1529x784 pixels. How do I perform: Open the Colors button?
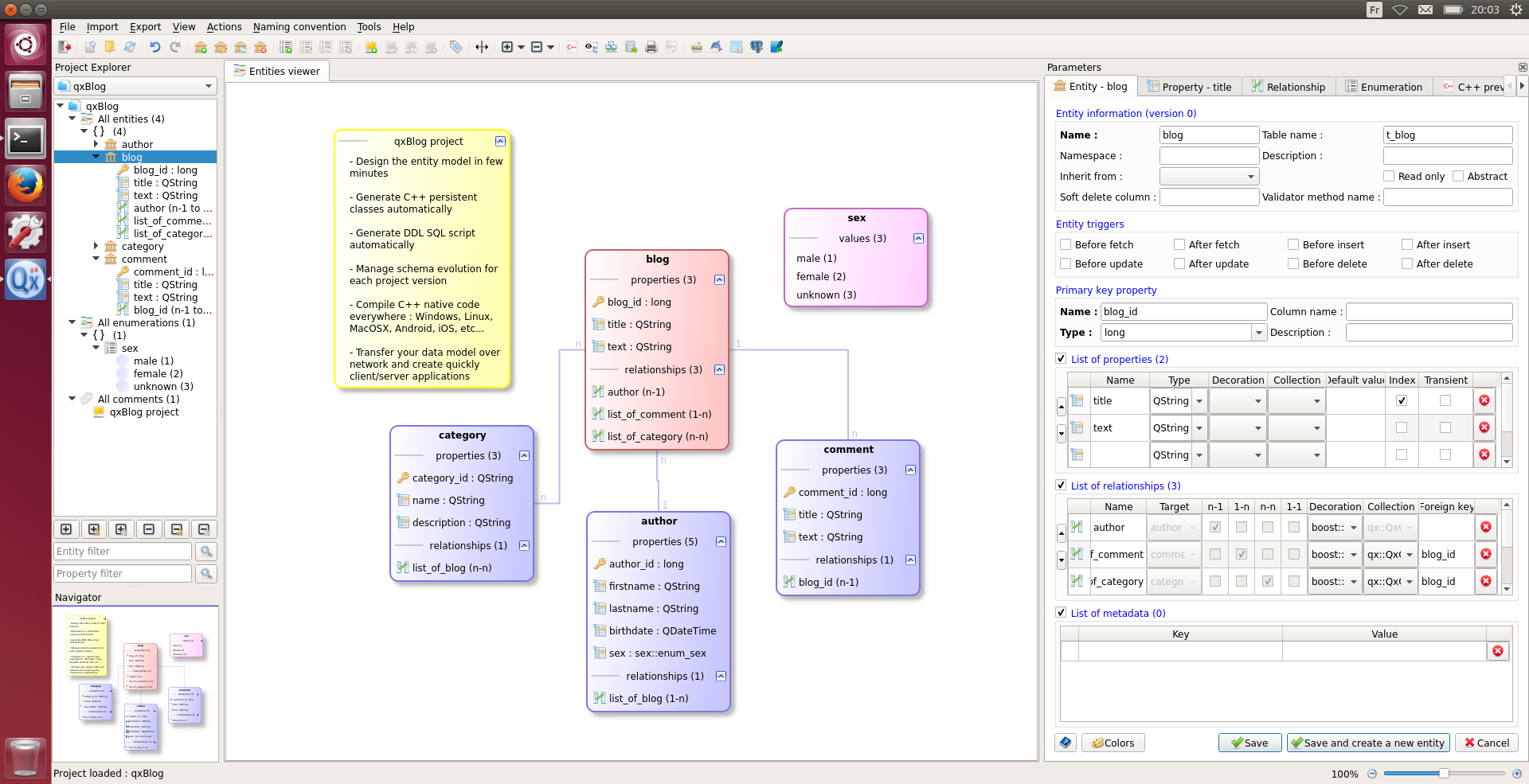pyautogui.click(x=1113, y=743)
